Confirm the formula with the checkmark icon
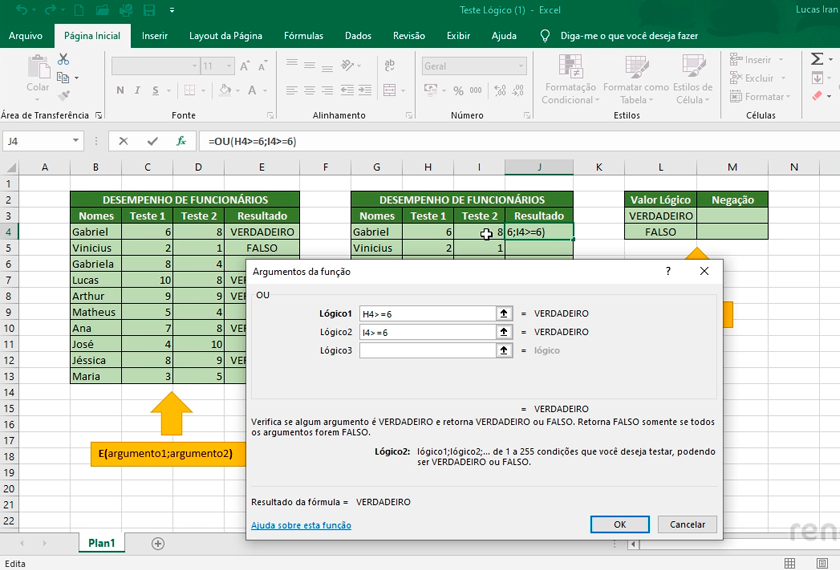 [x=152, y=141]
